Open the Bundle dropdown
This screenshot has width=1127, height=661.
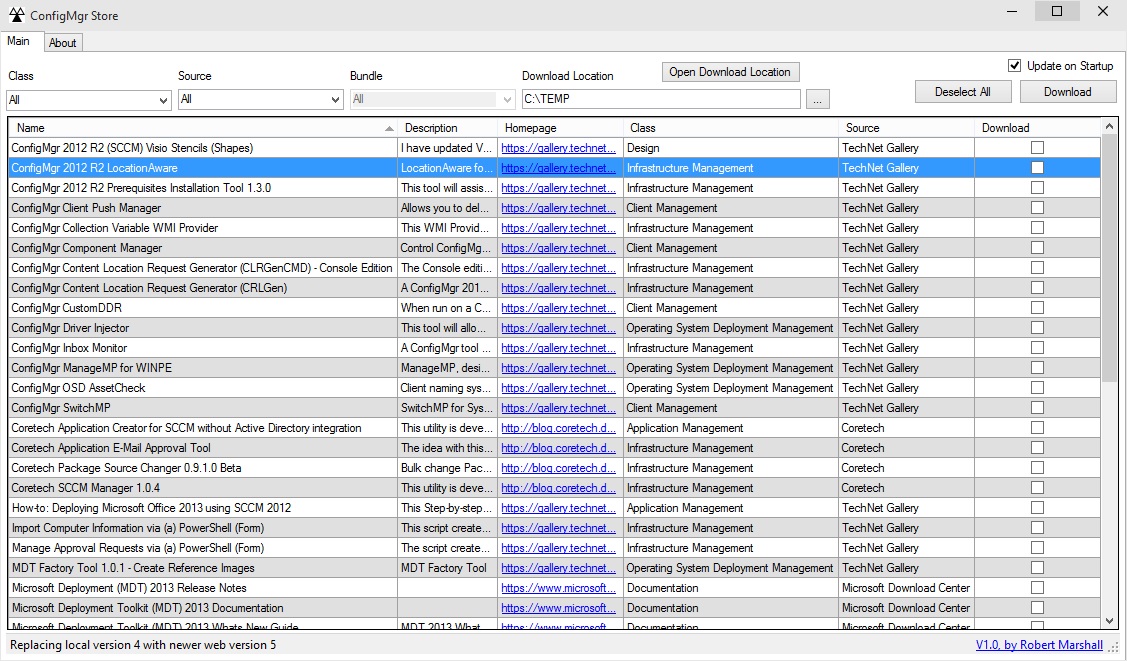(x=507, y=100)
